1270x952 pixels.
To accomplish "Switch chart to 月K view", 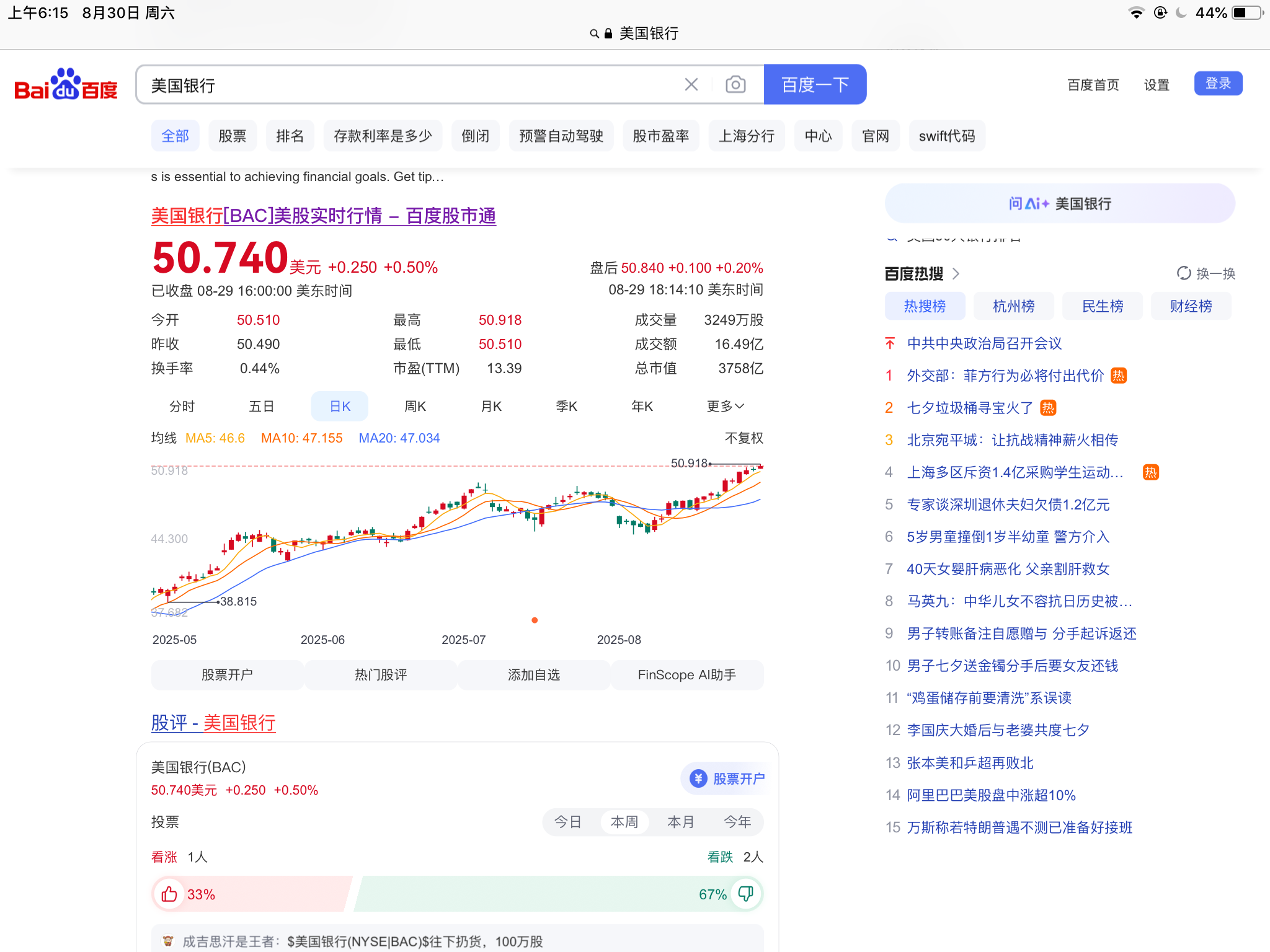I will 491,407.
